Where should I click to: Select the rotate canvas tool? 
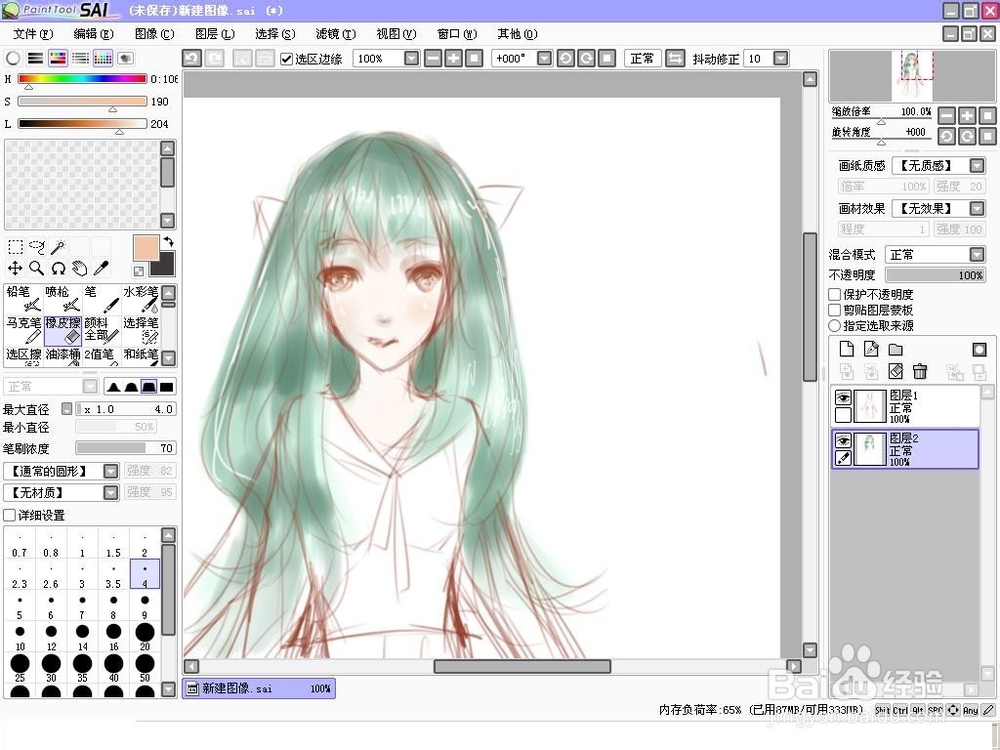(59, 268)
